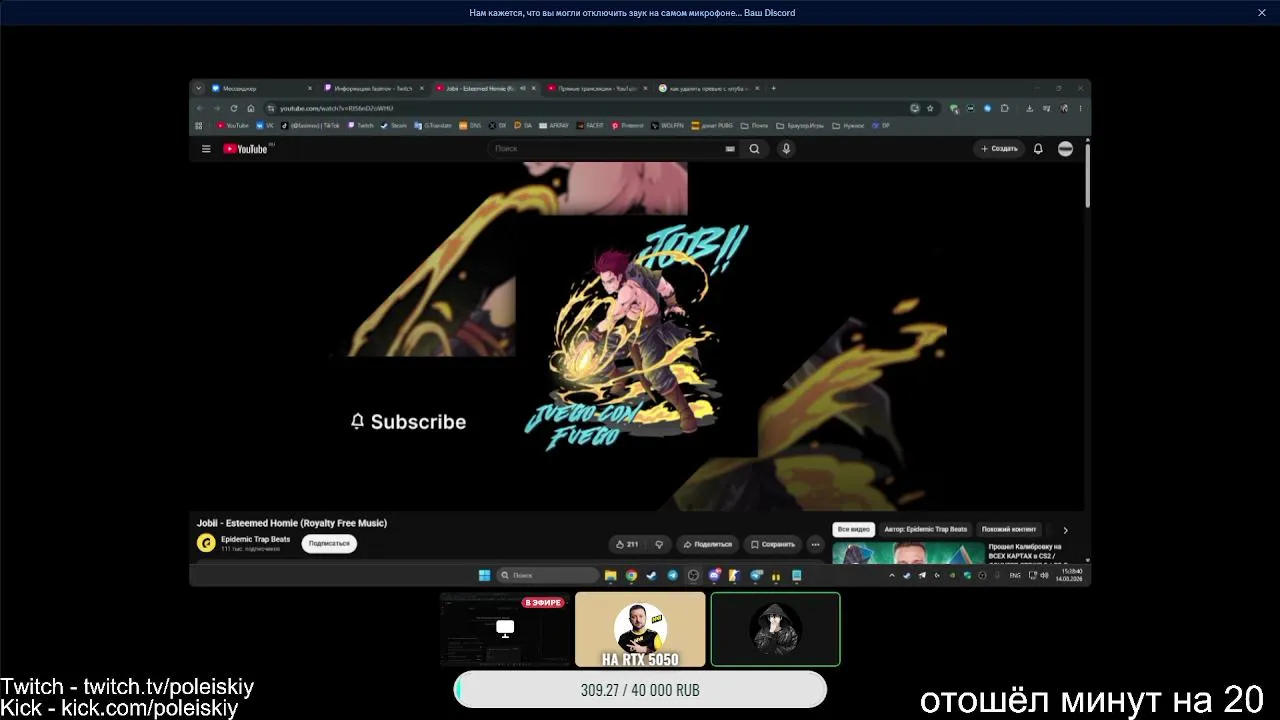
Task: Select the Jobii - Esteemed Homie tab
Action: pyautogui.click(x=485, y=88)
